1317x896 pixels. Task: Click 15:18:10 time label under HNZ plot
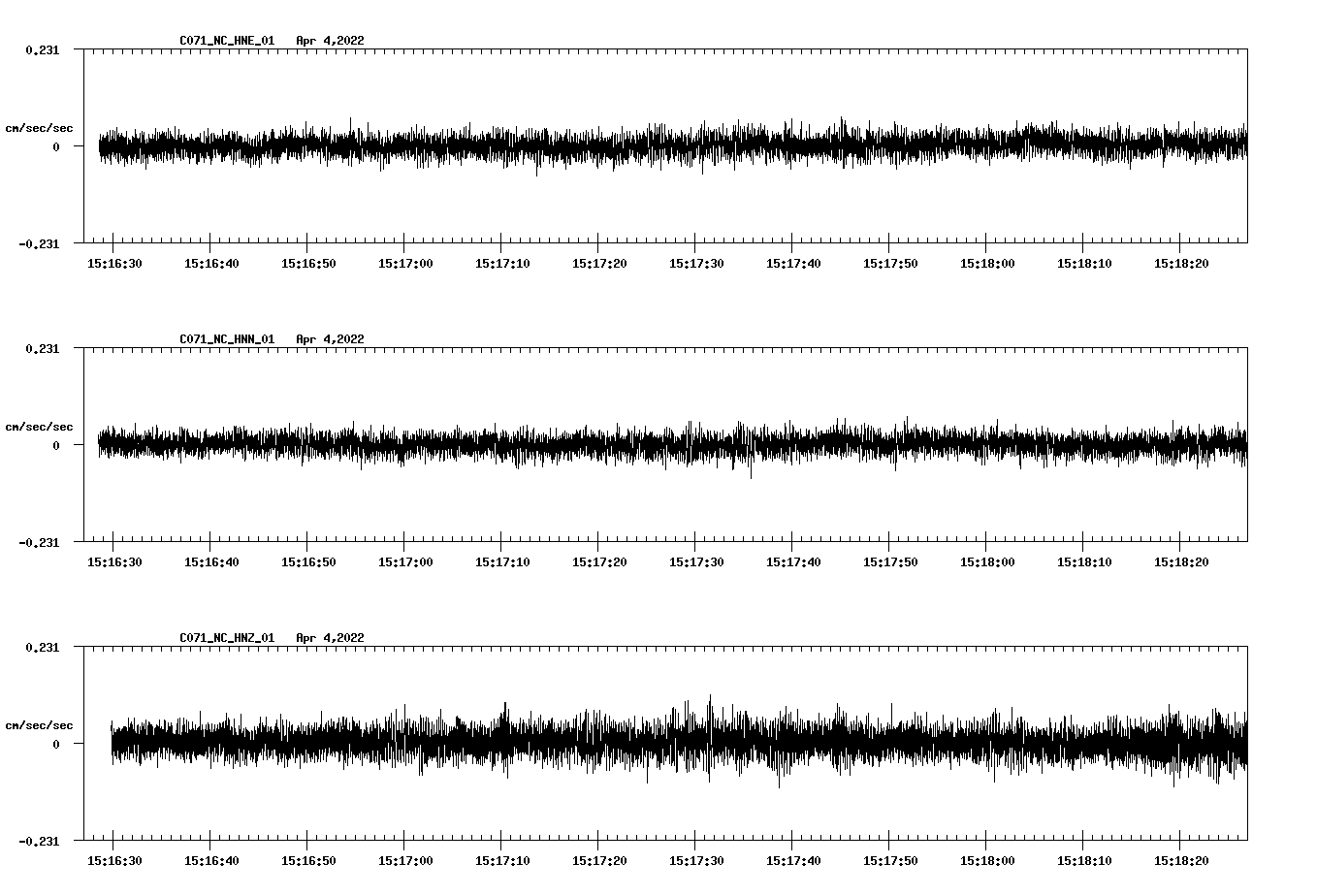(1084, 861)
